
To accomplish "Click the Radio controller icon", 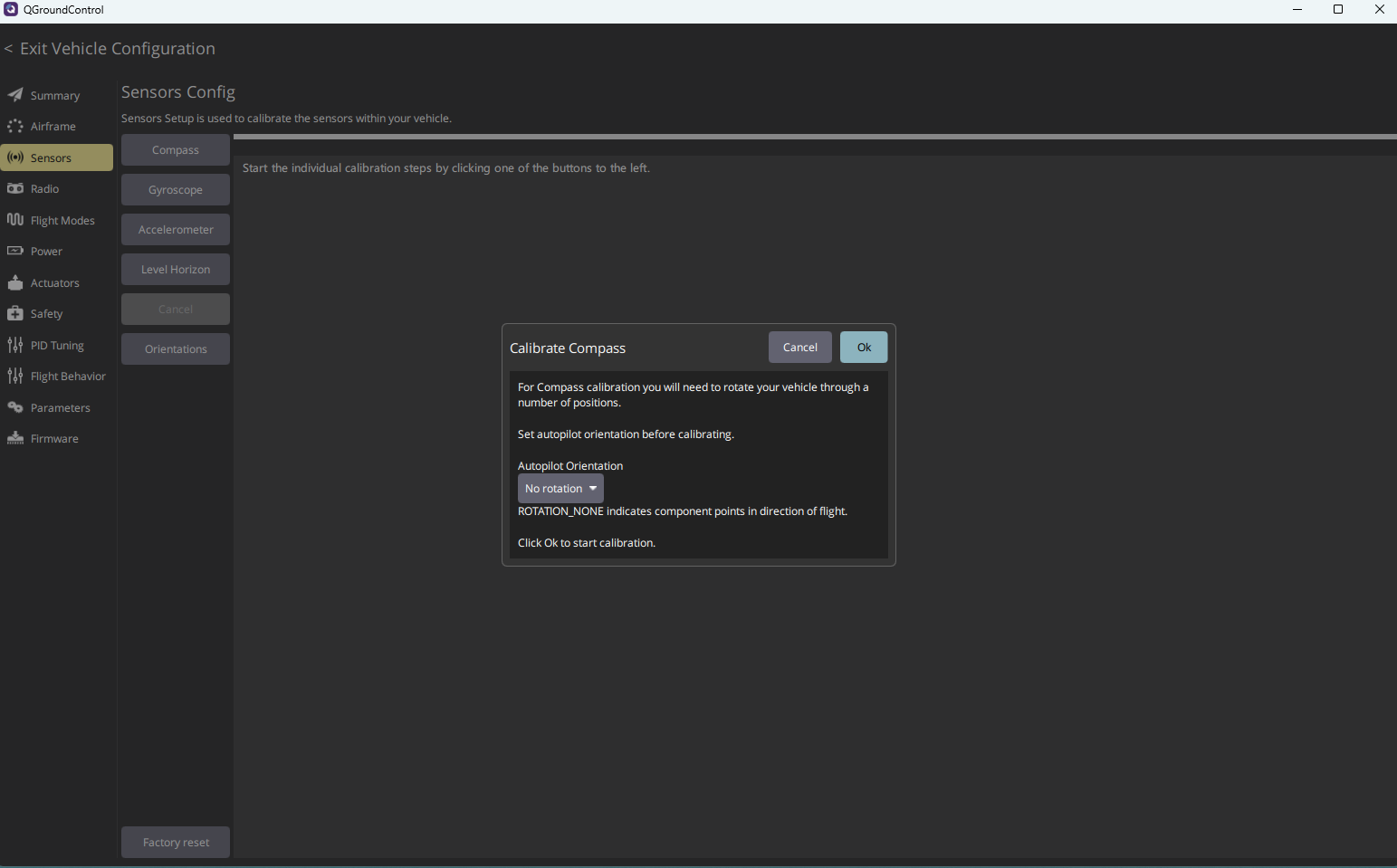I will (15, 188).
